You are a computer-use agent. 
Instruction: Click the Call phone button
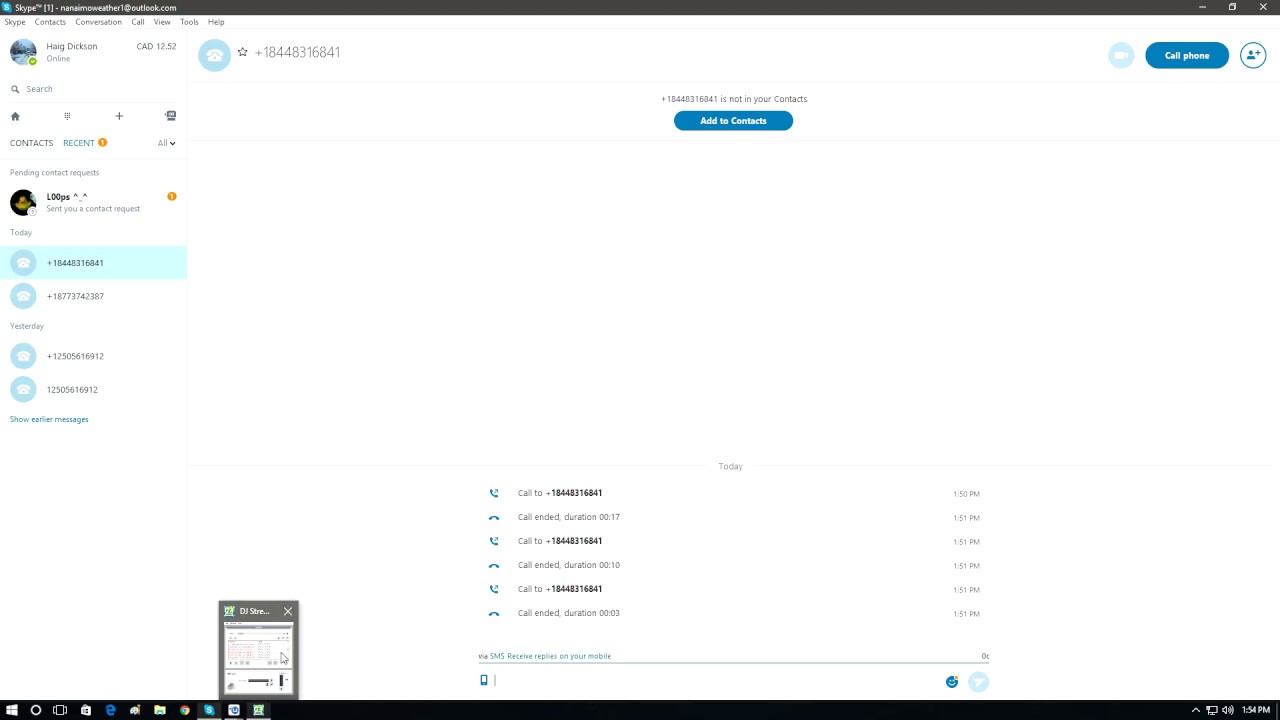[x=1187, y=56]
